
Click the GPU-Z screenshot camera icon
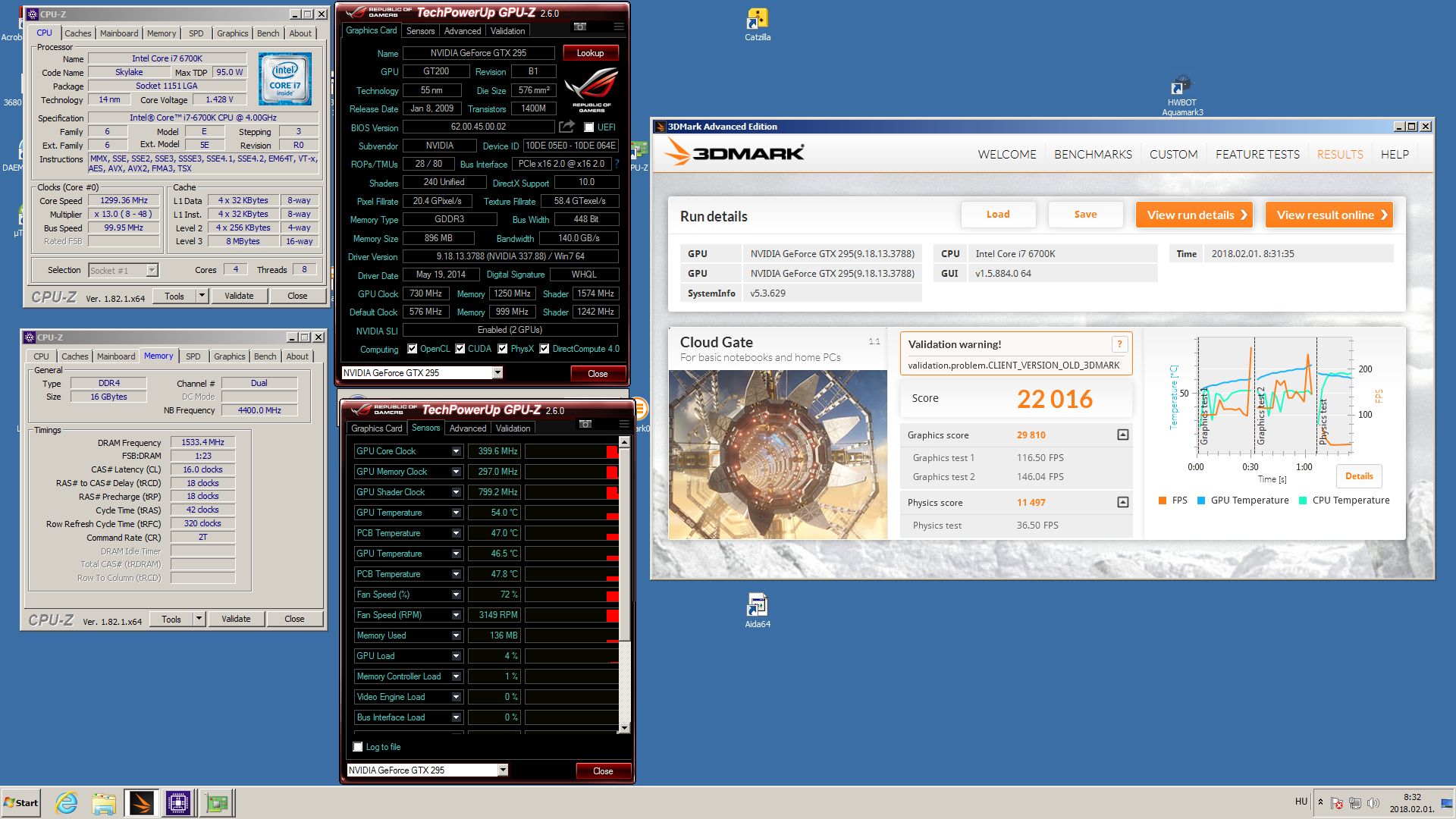(x=580, y=27)
